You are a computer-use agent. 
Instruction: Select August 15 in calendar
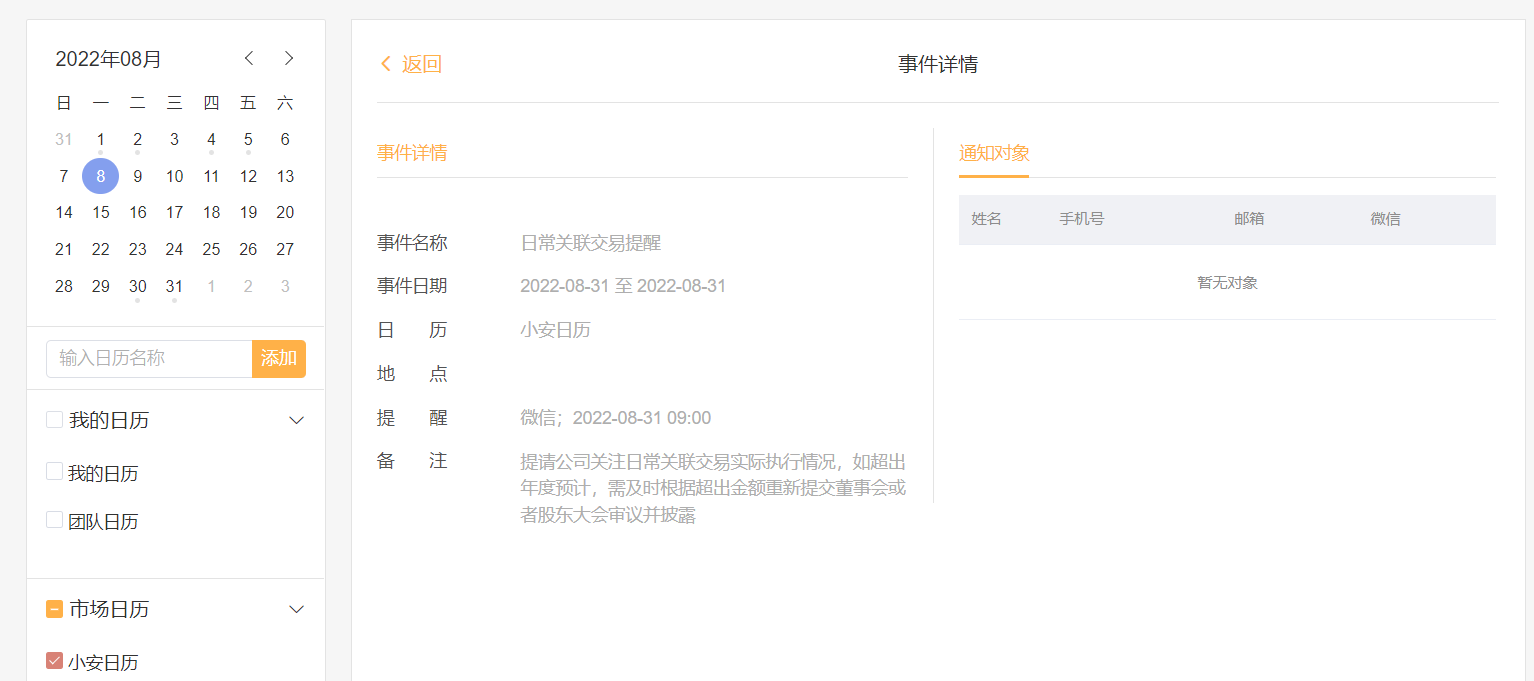(x=101, y=212)
